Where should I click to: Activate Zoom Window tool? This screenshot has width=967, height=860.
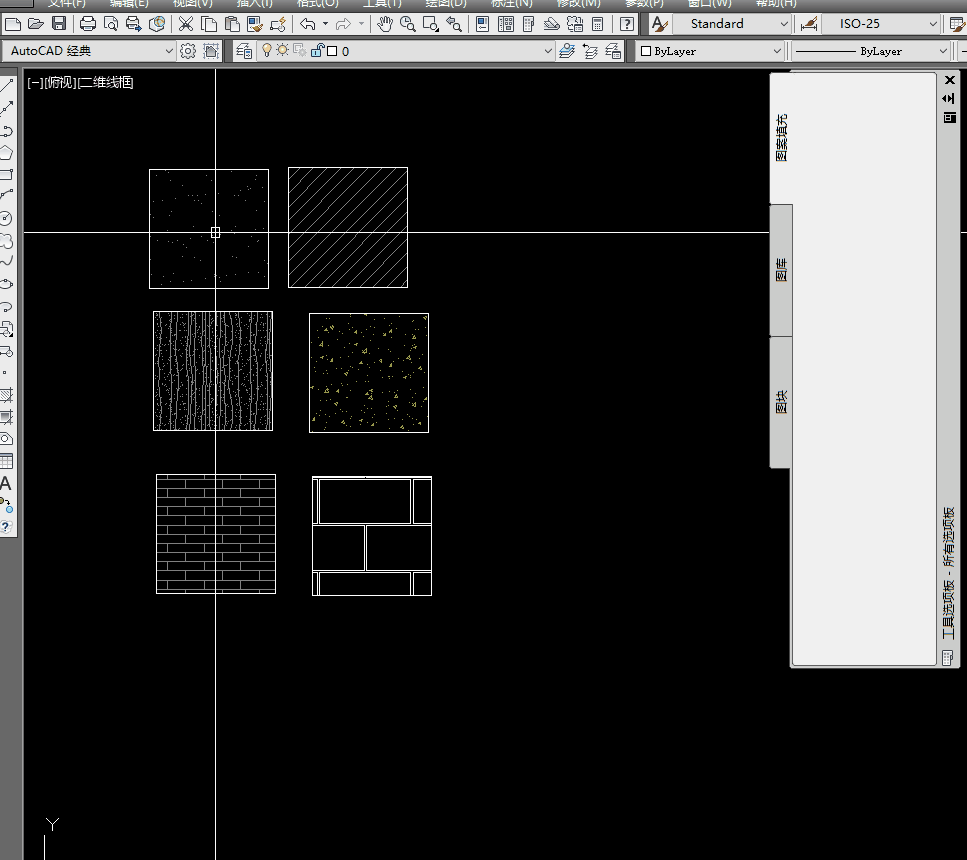point(430,24)
